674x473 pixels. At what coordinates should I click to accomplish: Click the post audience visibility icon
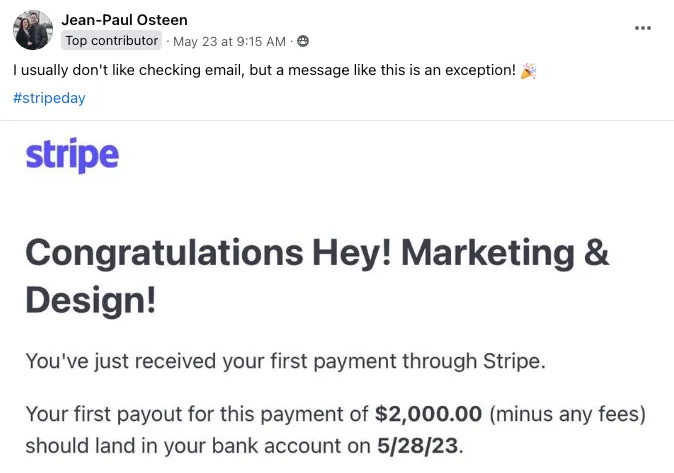[303, 41]
